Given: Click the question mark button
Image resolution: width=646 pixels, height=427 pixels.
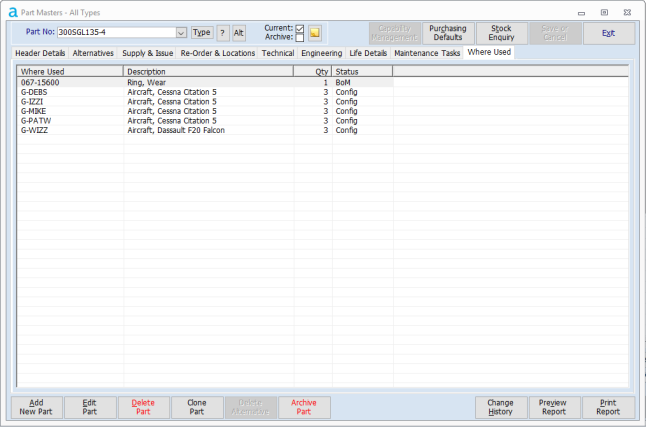Looking at the screenshot, I should 223,33.
